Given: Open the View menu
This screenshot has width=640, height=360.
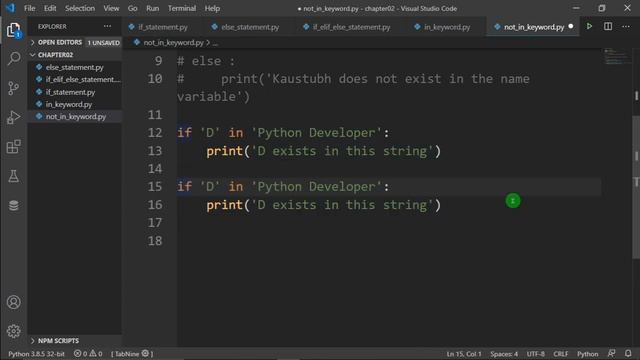Looking at the screenshot, I should coord(111,8).
